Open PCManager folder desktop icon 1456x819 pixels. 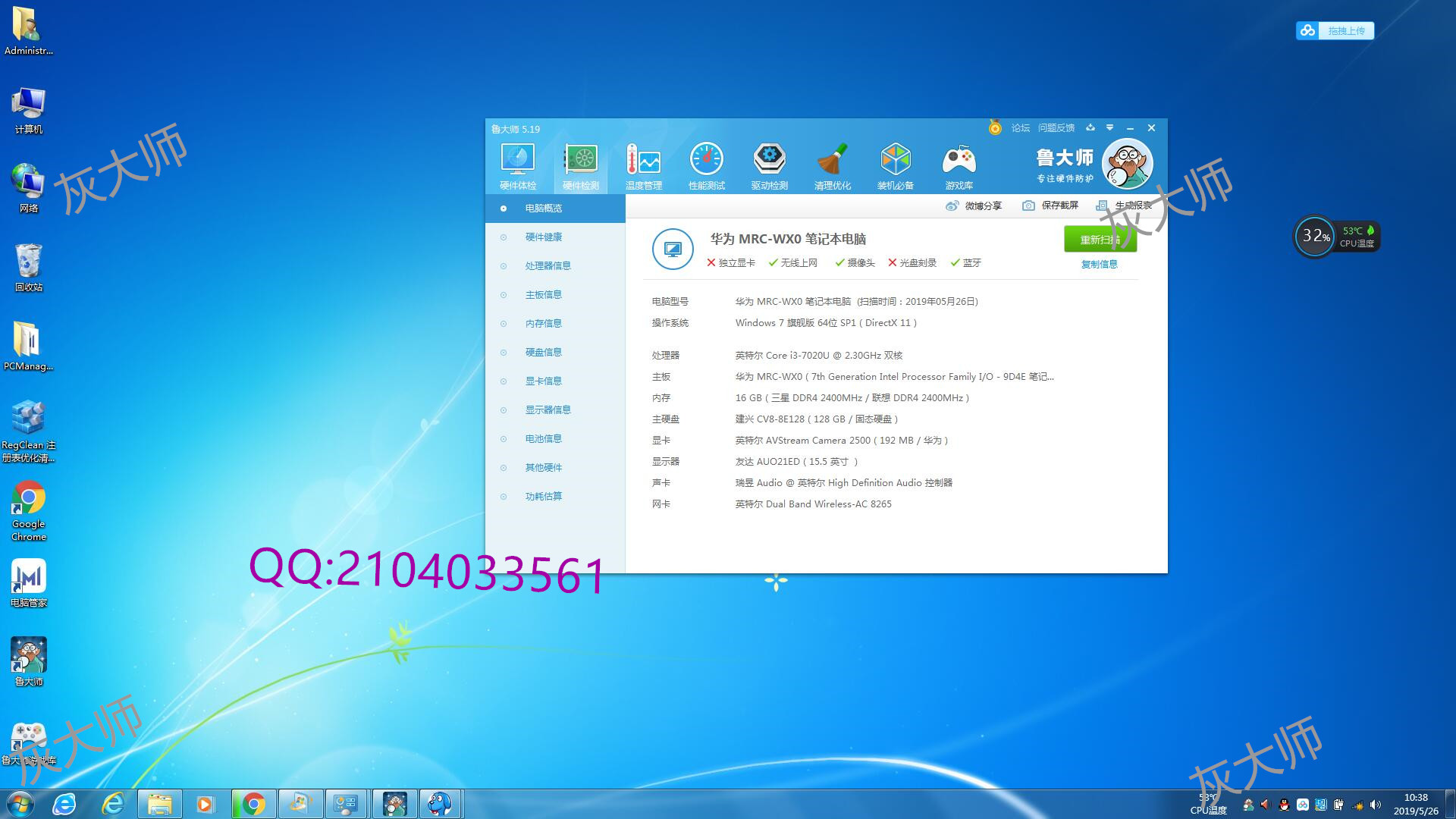[x=28, y=347]
